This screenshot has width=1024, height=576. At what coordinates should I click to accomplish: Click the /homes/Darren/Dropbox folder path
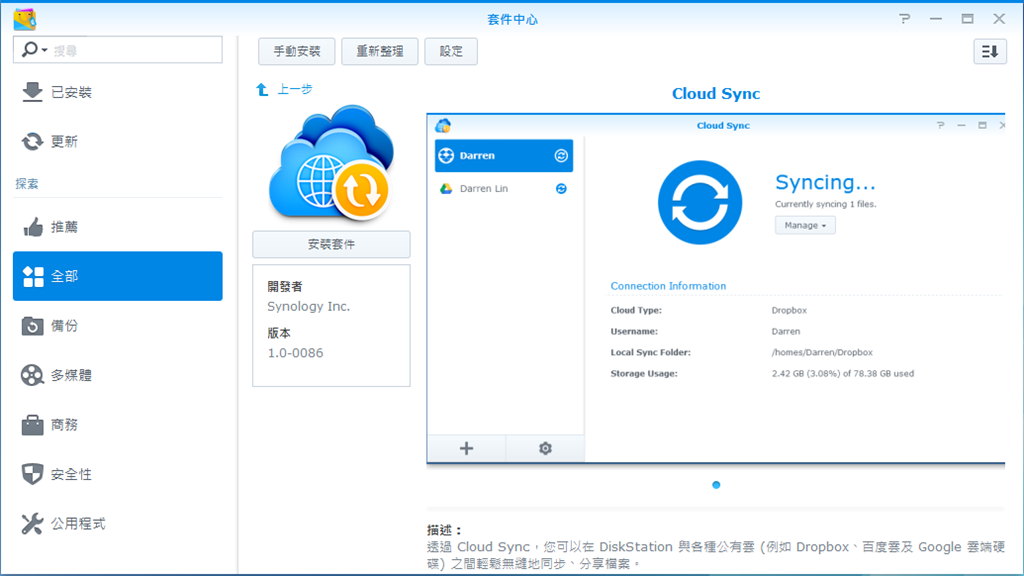coord(822,352)
